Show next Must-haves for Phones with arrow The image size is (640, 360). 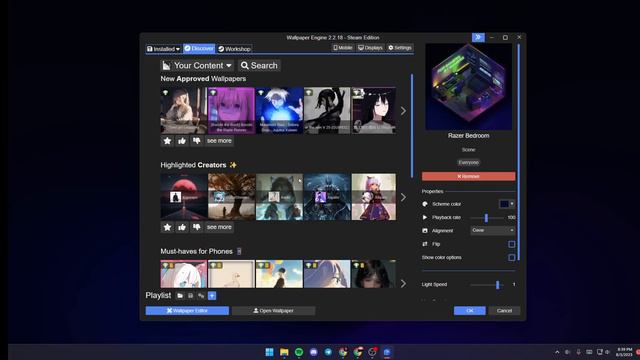click(x=403, y=283)
